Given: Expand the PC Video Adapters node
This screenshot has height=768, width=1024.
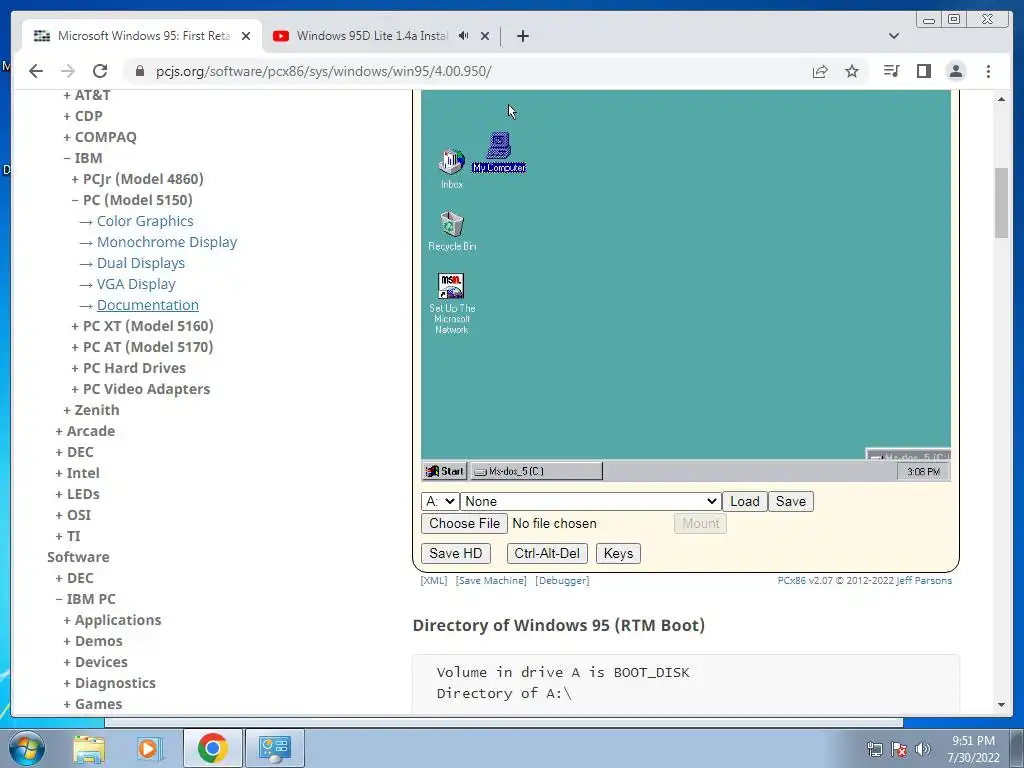Looking at the screenshot, I should [x=141, y=389].
